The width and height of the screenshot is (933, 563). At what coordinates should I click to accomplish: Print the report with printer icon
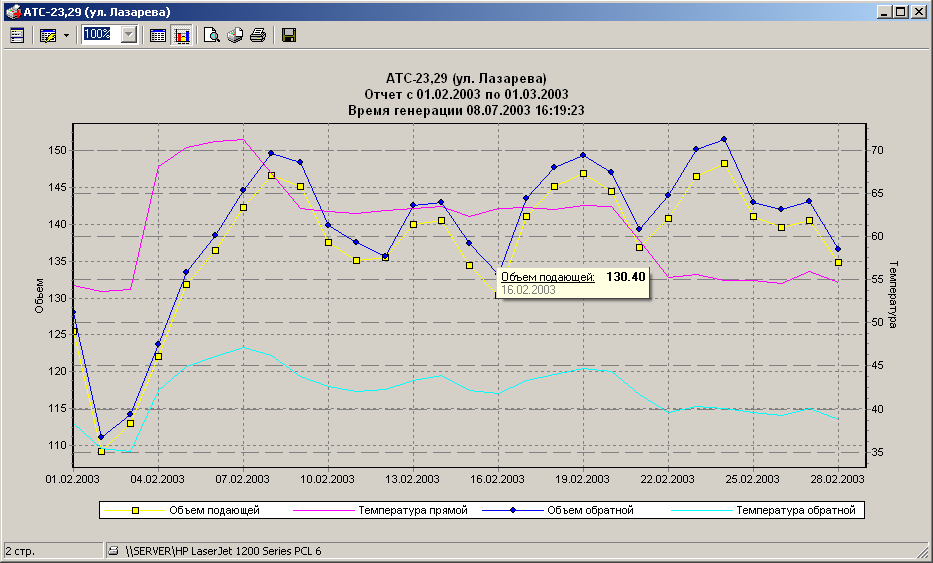[258, 36]
